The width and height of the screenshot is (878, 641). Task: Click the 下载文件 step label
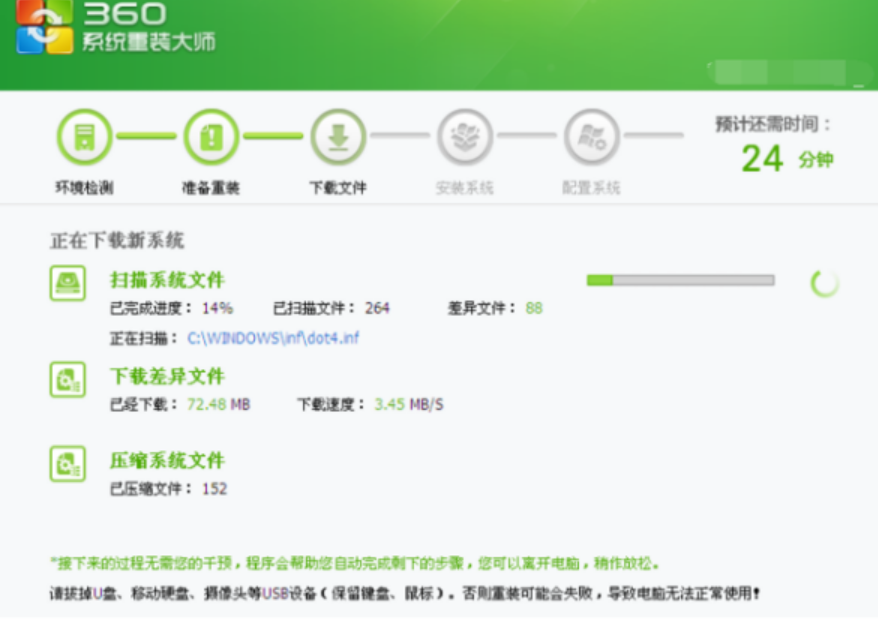coord(338,188)
